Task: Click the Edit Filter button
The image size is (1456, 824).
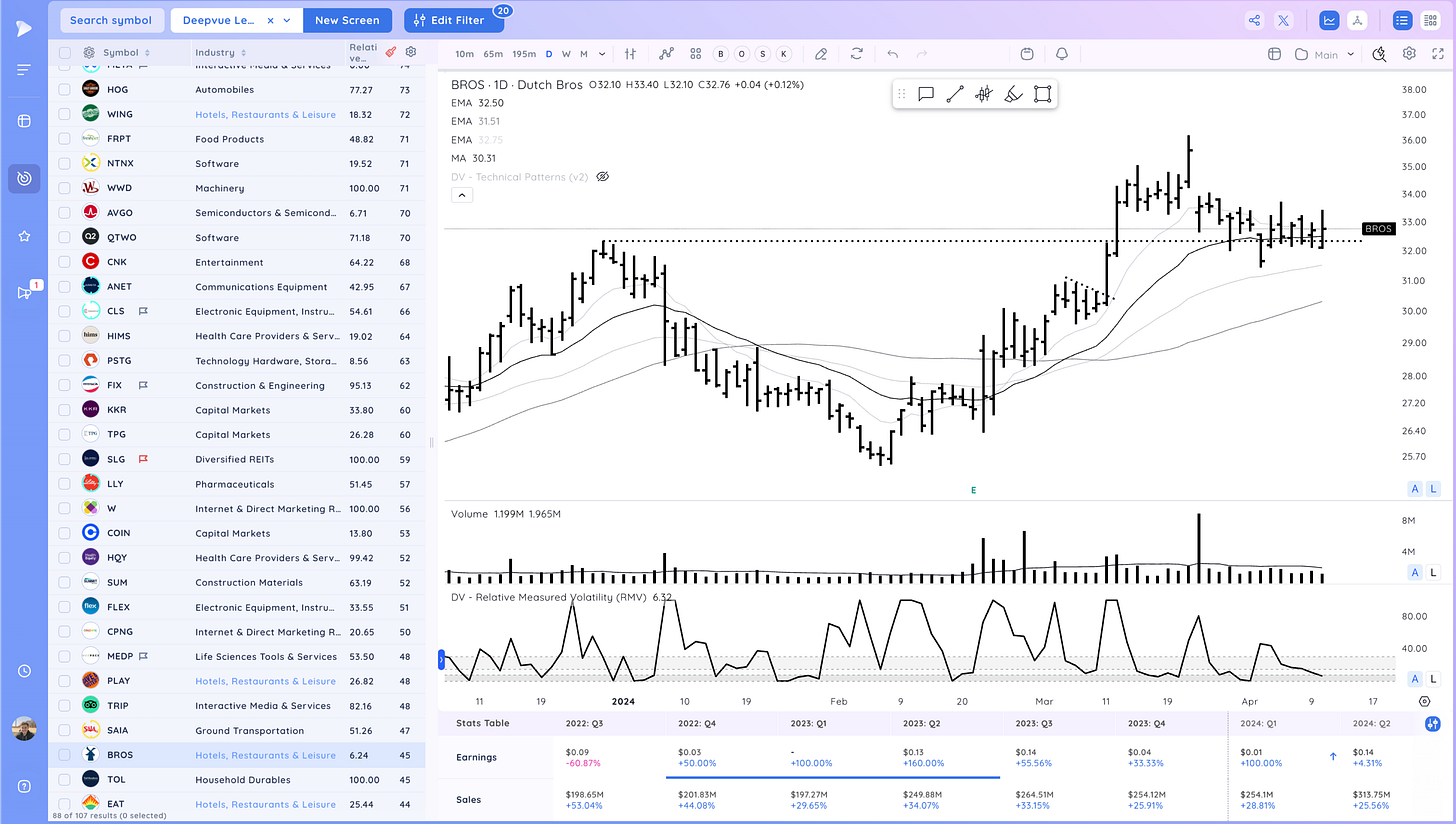Action: [455, 20]
